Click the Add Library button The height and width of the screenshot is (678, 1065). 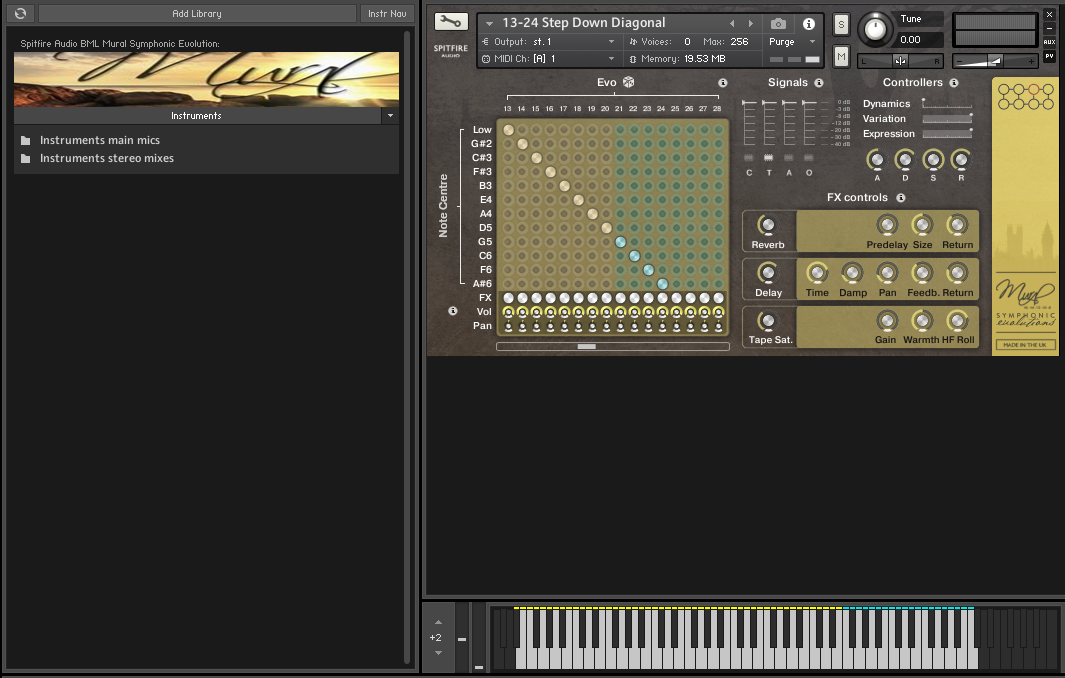(x=197, y=14)
